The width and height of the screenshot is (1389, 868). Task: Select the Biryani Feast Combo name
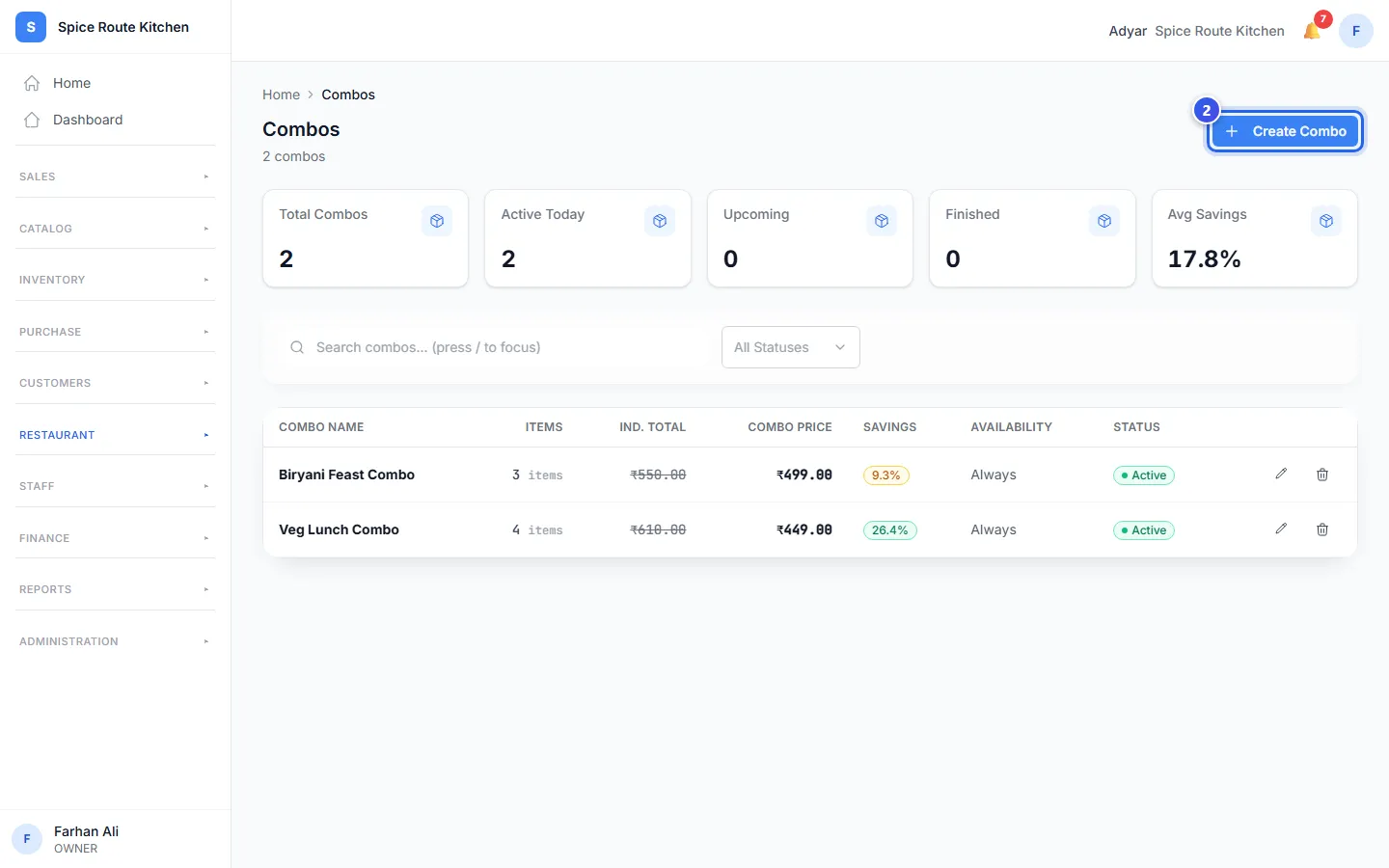(x=346, y=475)
